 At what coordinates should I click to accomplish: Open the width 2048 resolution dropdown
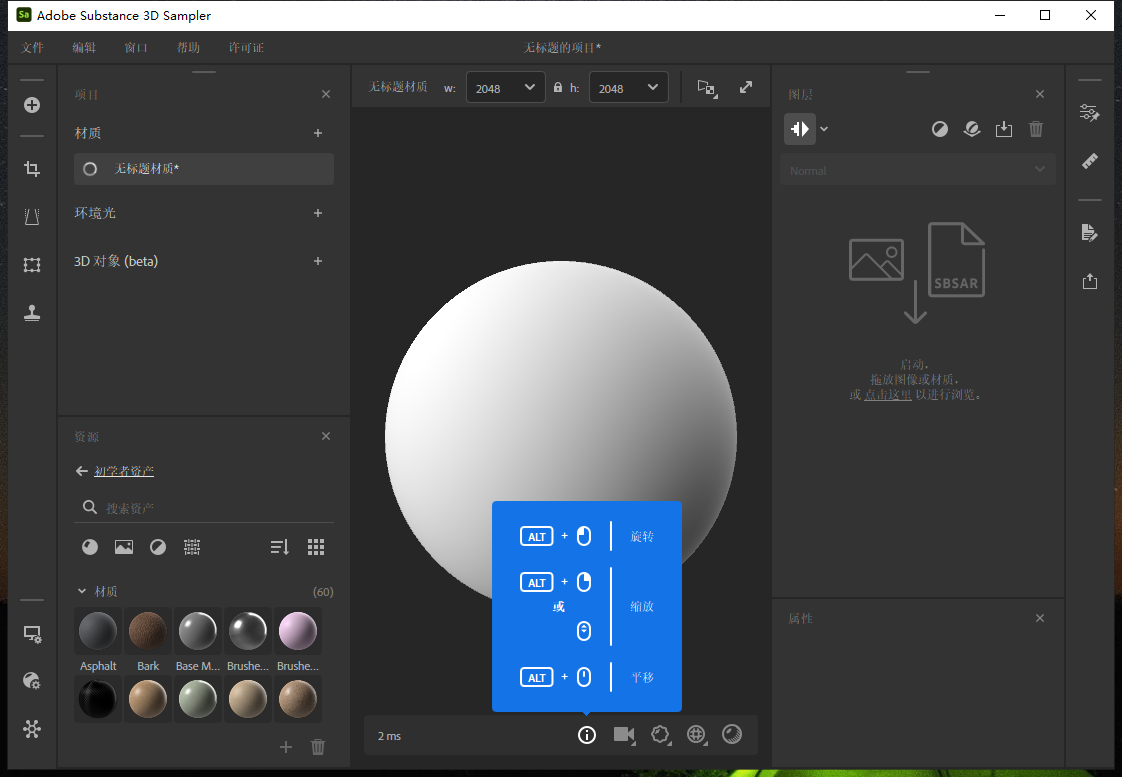point(505,87)
